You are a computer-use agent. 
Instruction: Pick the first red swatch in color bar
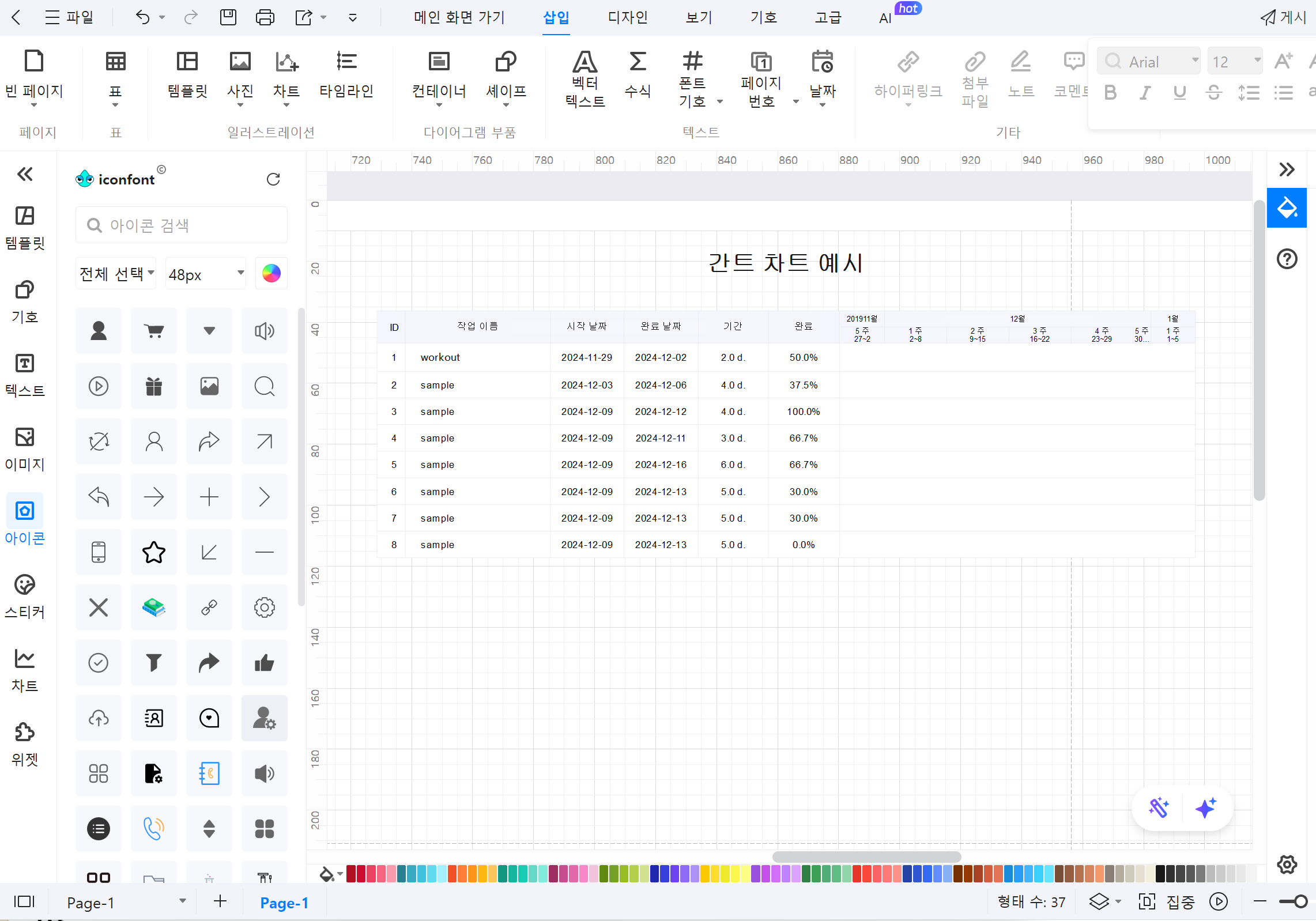(x=351, y=874)
